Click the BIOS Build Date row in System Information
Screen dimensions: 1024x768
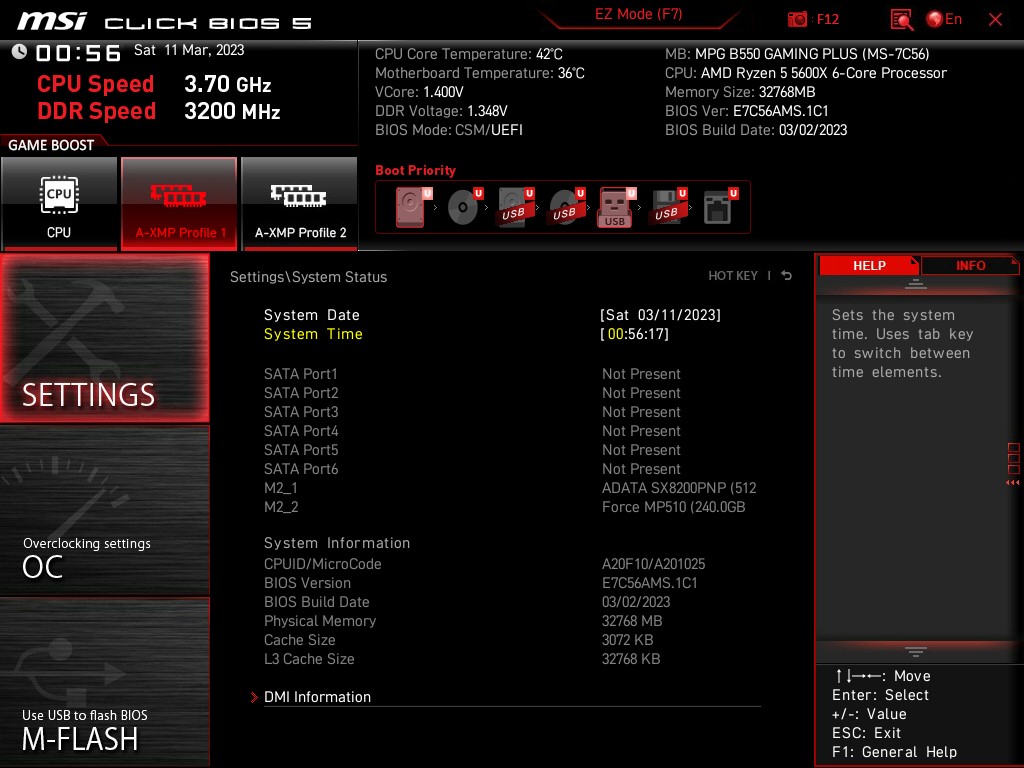click(467, 601)
